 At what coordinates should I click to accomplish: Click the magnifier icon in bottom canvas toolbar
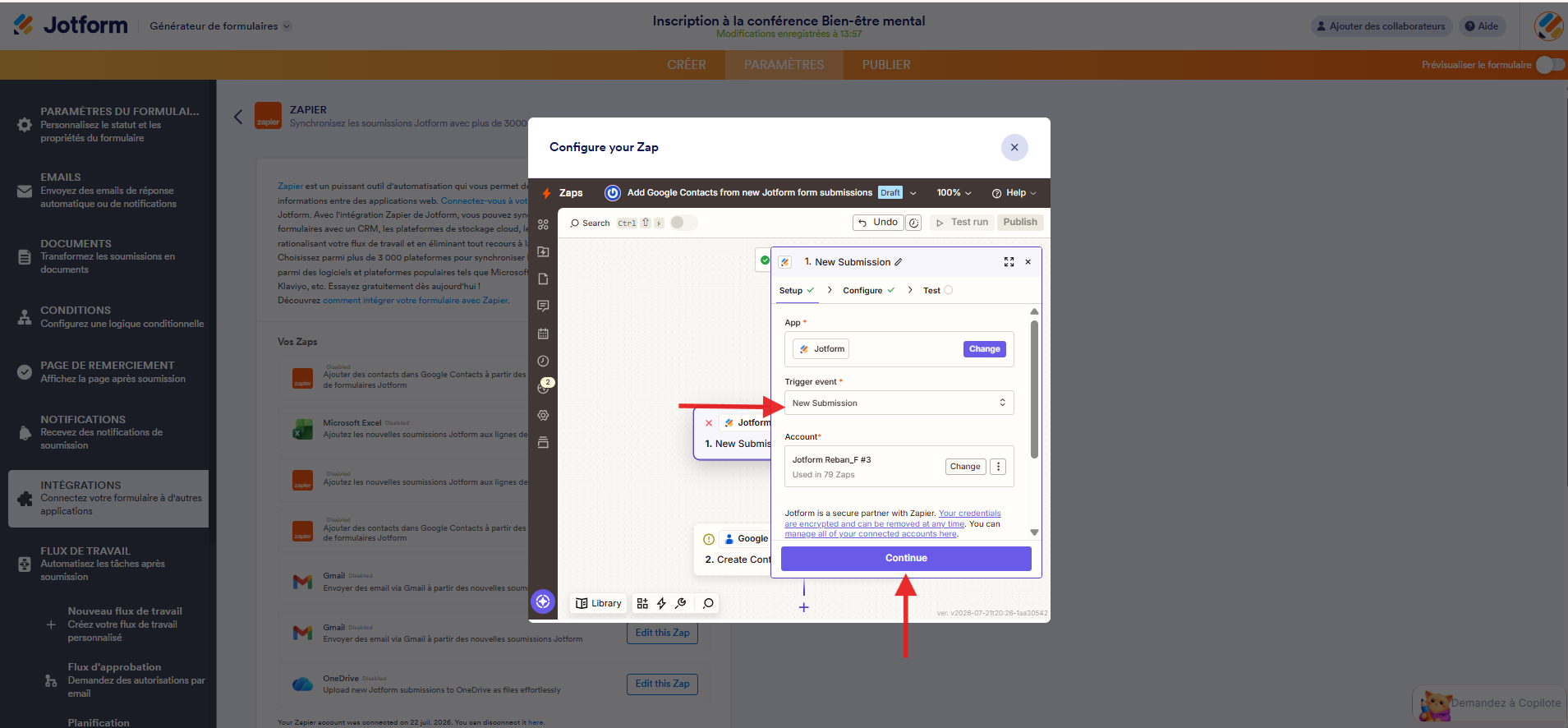coord(708,603)
